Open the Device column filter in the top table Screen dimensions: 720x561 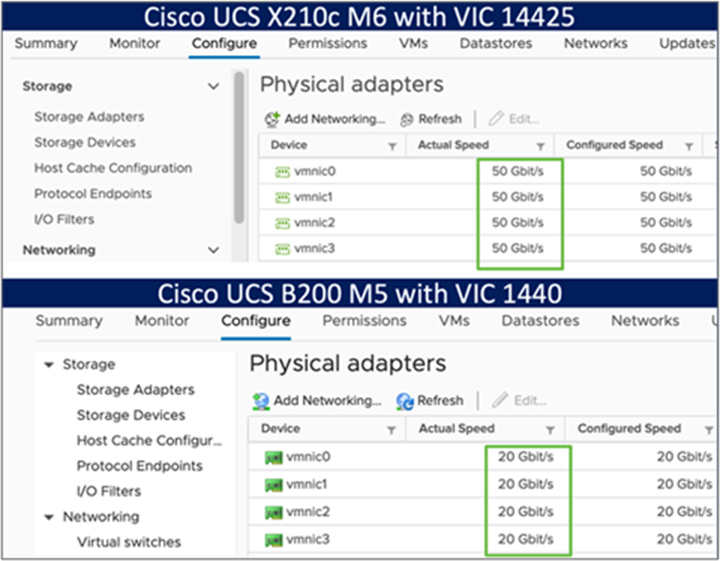pyautogui.click(x=392, y=146)
